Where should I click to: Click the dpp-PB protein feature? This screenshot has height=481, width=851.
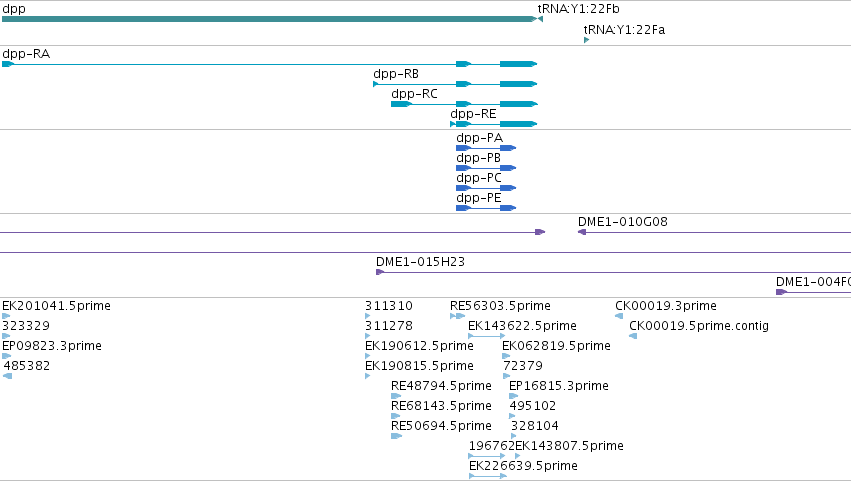click(486, 168)
